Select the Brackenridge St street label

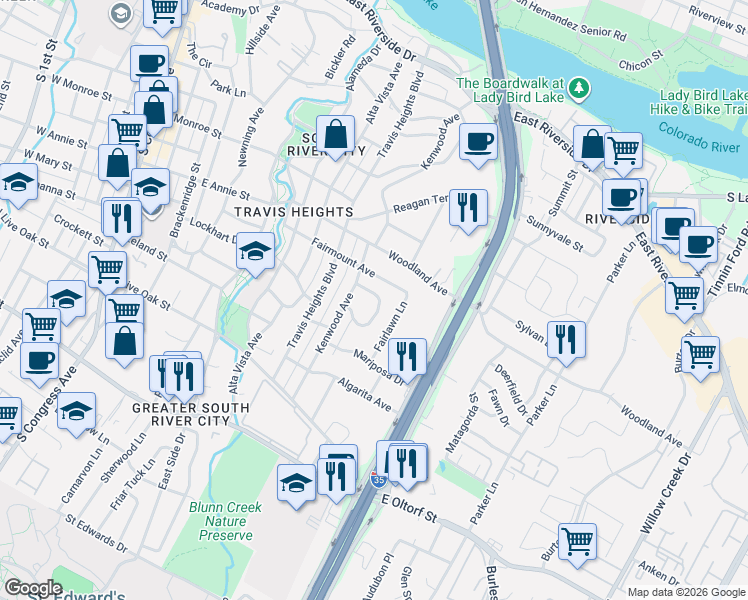(x=186, y=200)
